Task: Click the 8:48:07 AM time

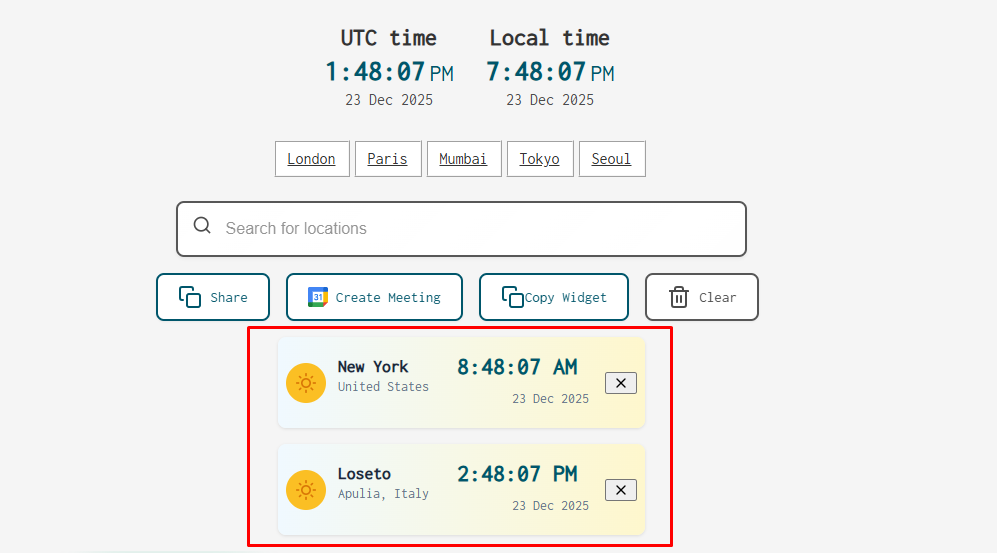Action: pyautogui.click(x=517, y=367)
